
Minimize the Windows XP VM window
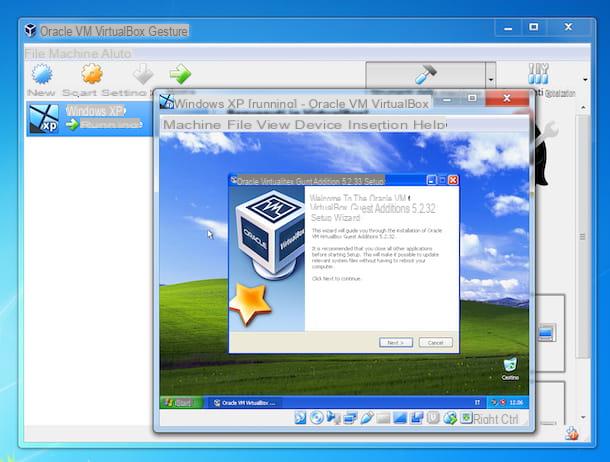pos(447,99)
